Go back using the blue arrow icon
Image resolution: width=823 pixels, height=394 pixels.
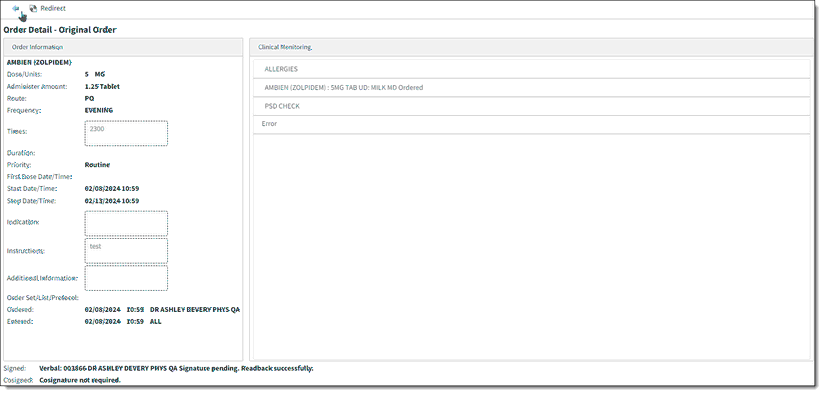16,8
